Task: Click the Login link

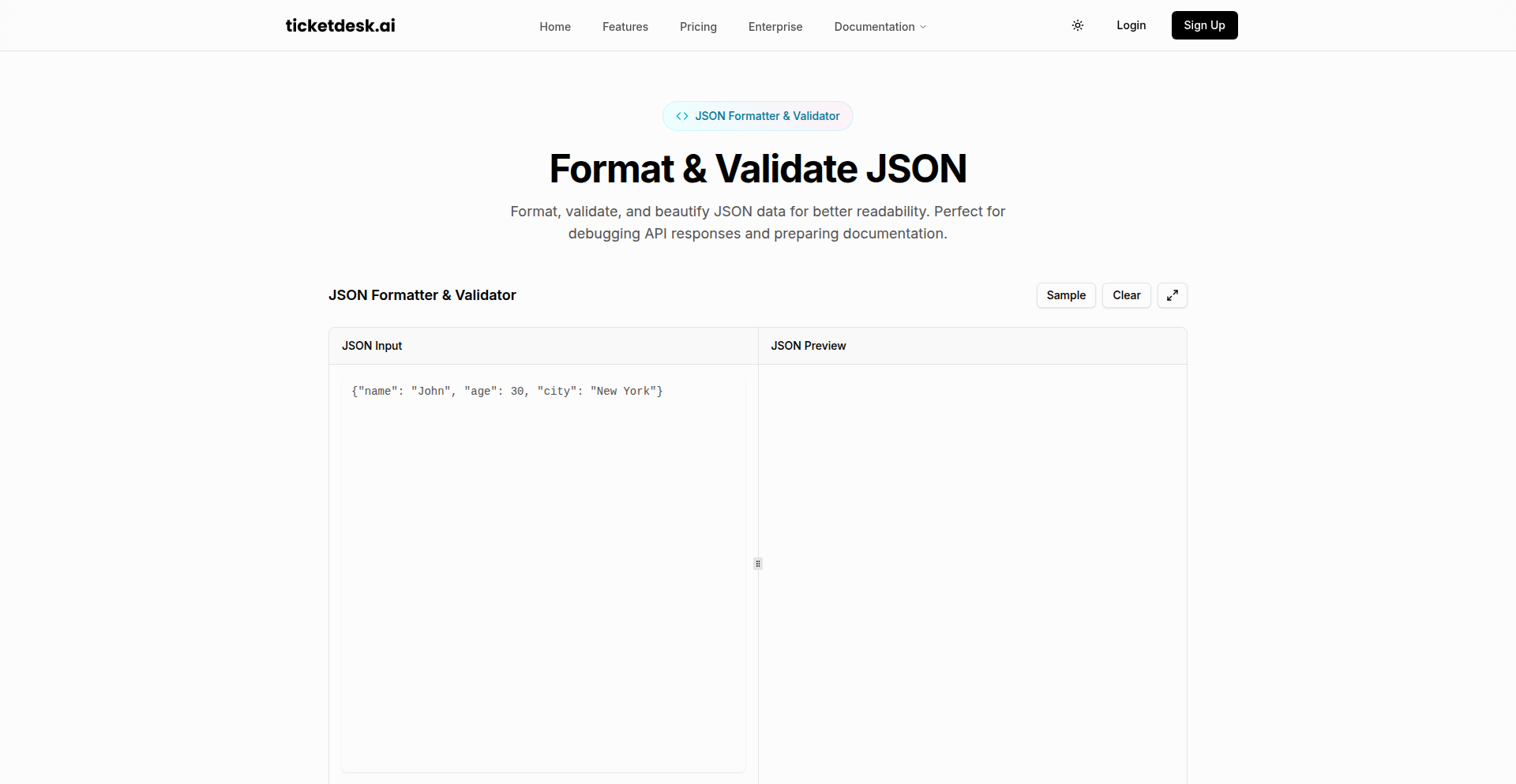Action: [1131, 25]
